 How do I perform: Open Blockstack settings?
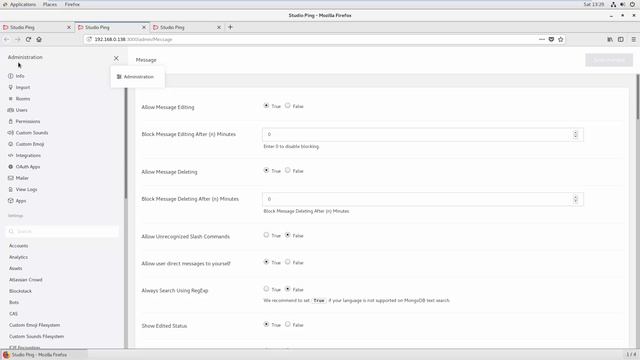(20, 291)
